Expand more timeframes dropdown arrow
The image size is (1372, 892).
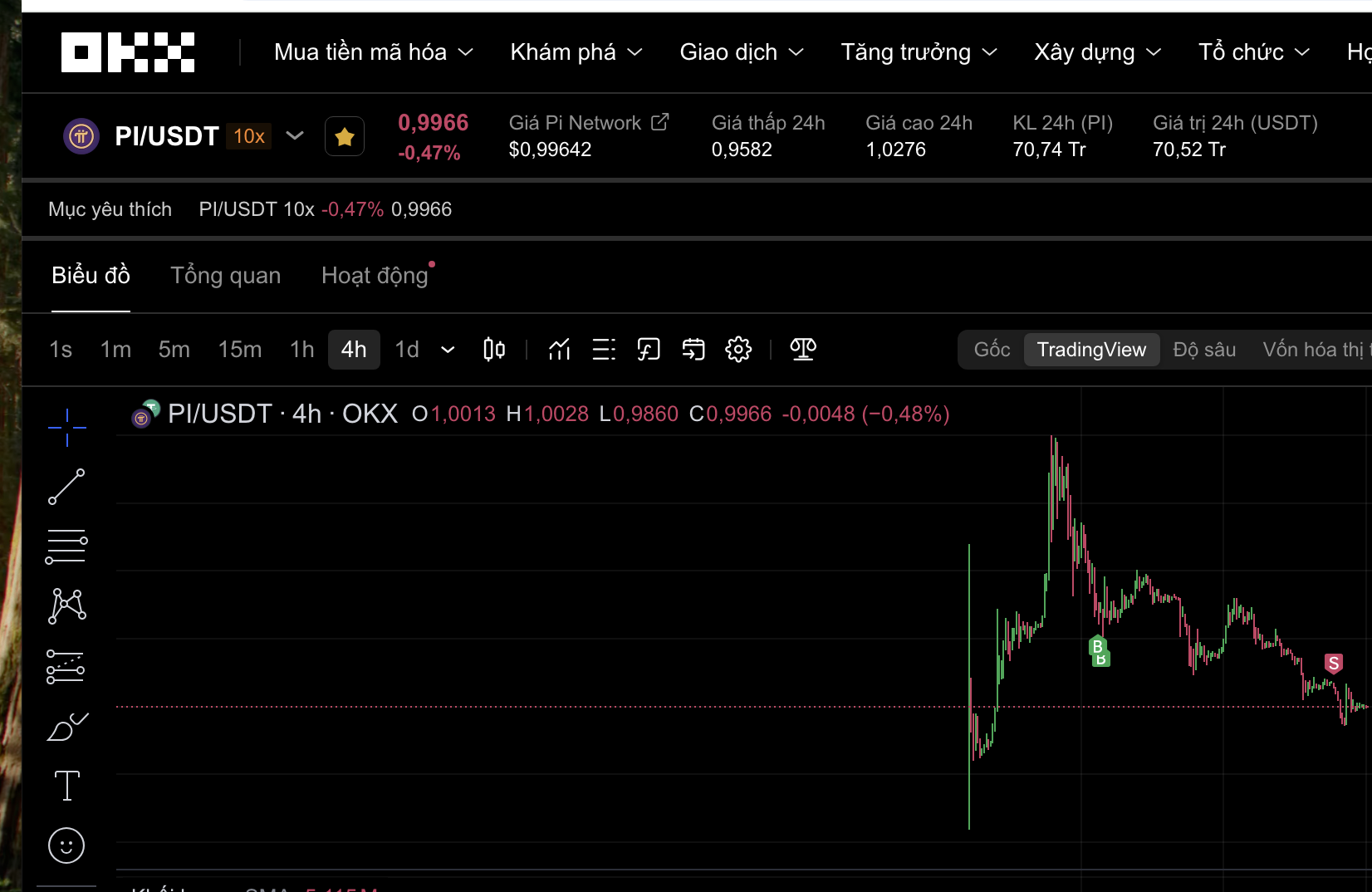coord(448,350)
